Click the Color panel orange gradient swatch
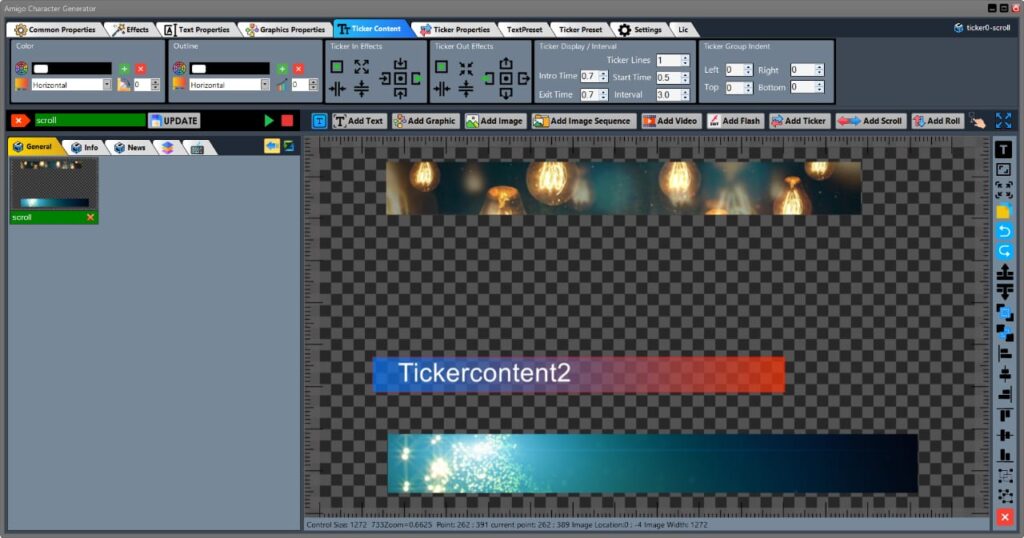The image size is (1024, 538). 22,84
